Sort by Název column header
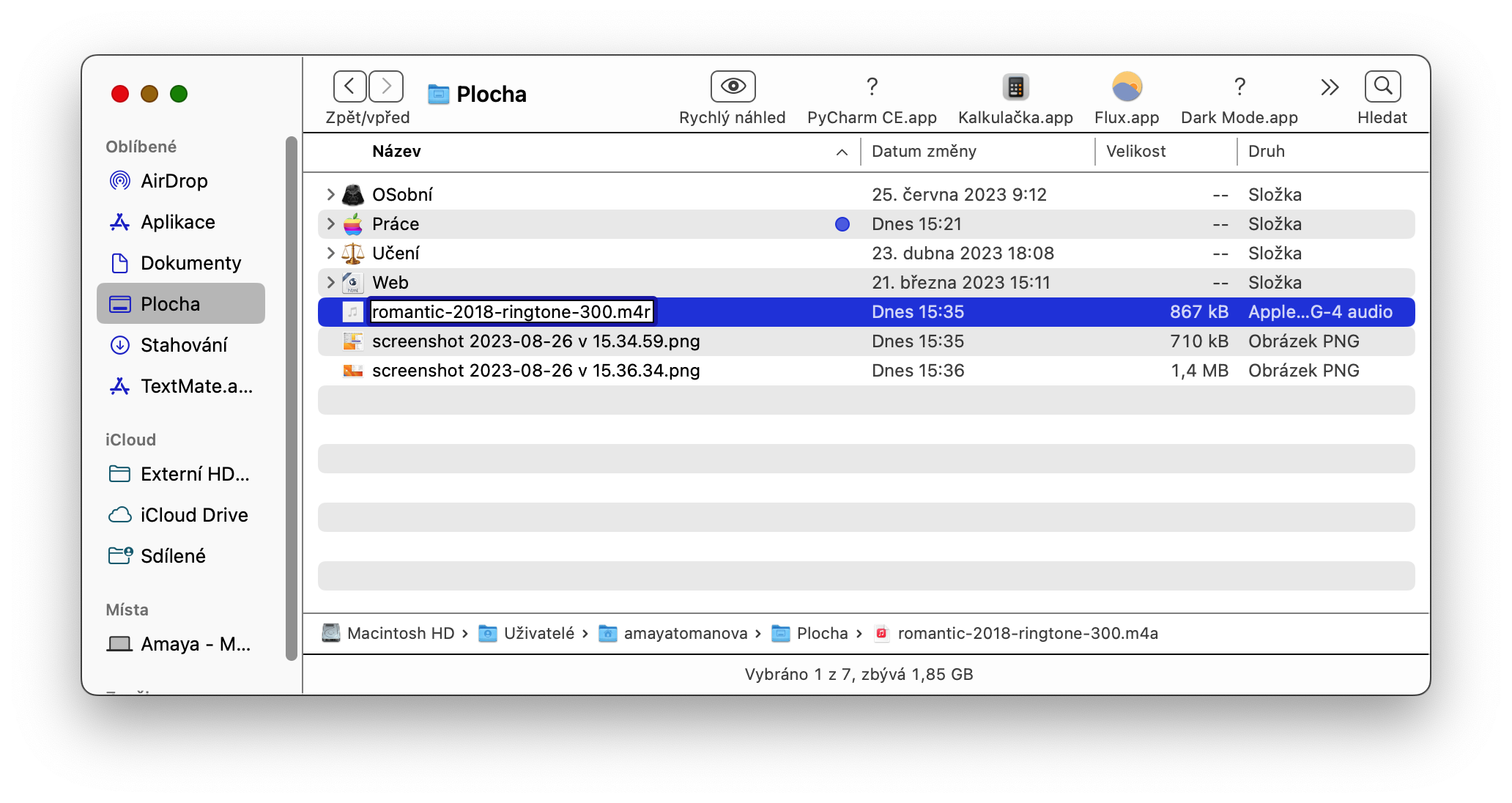1512x803 pixels. click(x=396, y=152)
